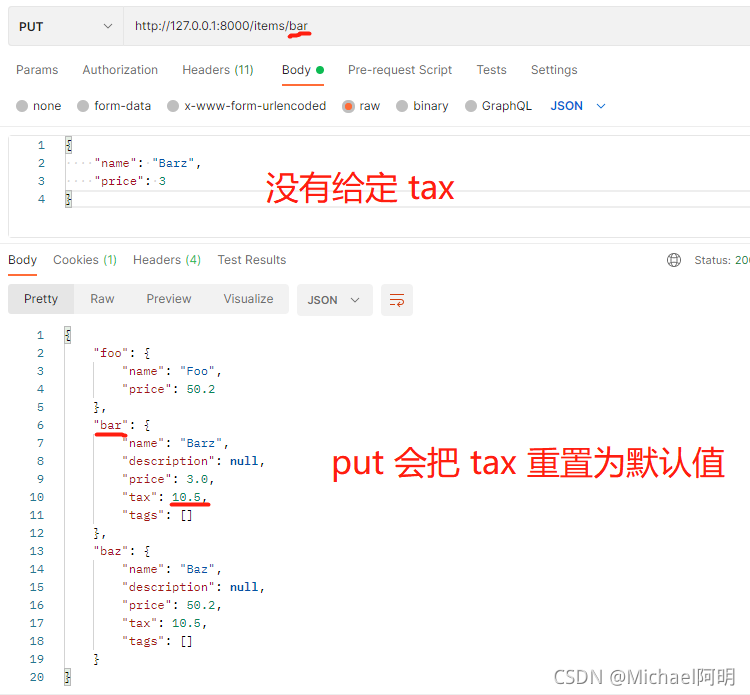Click the "name": "Barz" response line

(x=176, y=443)
